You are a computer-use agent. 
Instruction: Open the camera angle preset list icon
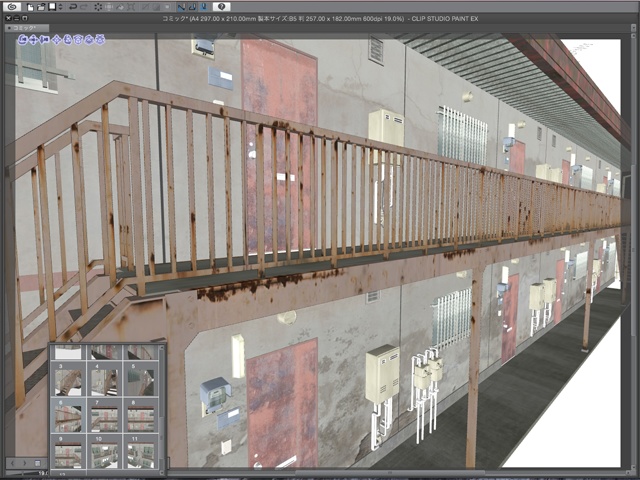click(x=38, y=463)
